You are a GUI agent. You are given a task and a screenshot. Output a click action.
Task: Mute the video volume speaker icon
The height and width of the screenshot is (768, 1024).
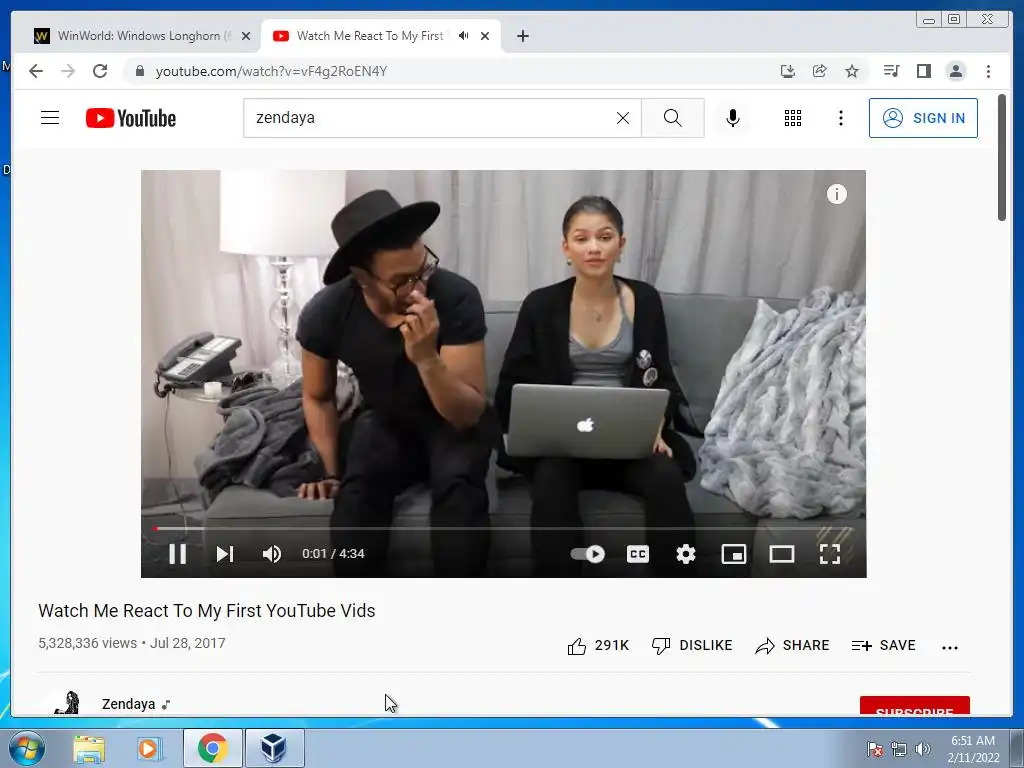pos(272,554)
